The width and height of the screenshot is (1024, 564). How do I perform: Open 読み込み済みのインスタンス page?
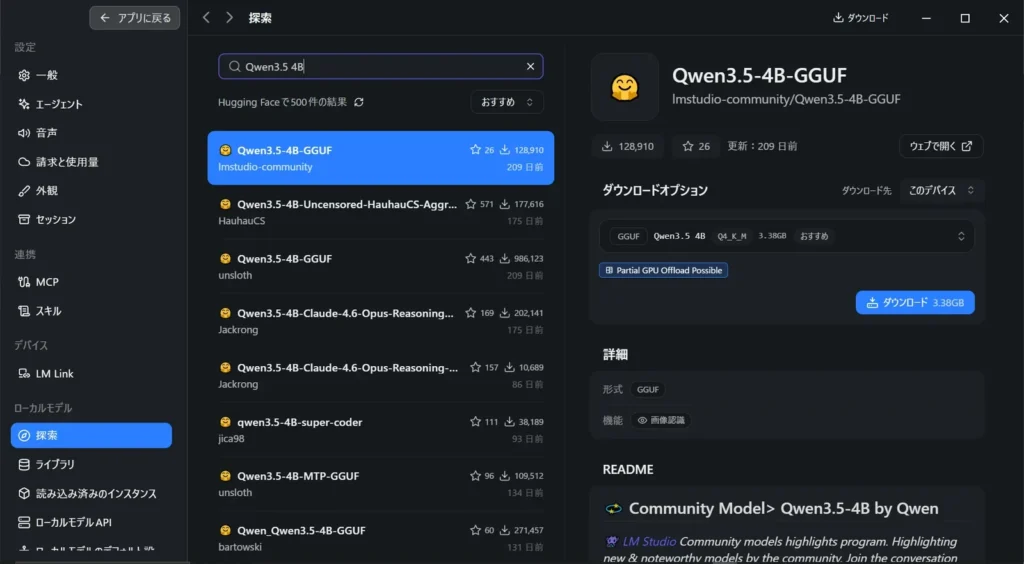(91, 494)
